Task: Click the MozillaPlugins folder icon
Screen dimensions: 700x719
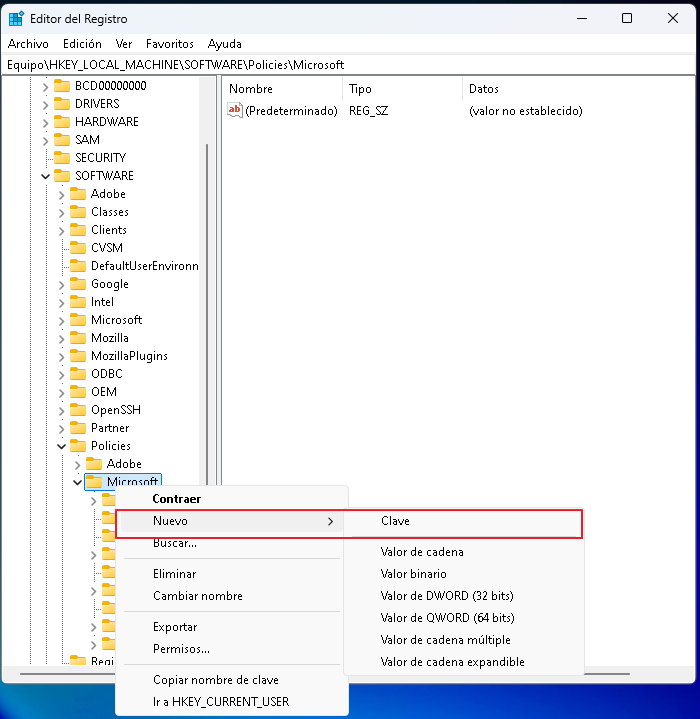Action: point(78,356)
